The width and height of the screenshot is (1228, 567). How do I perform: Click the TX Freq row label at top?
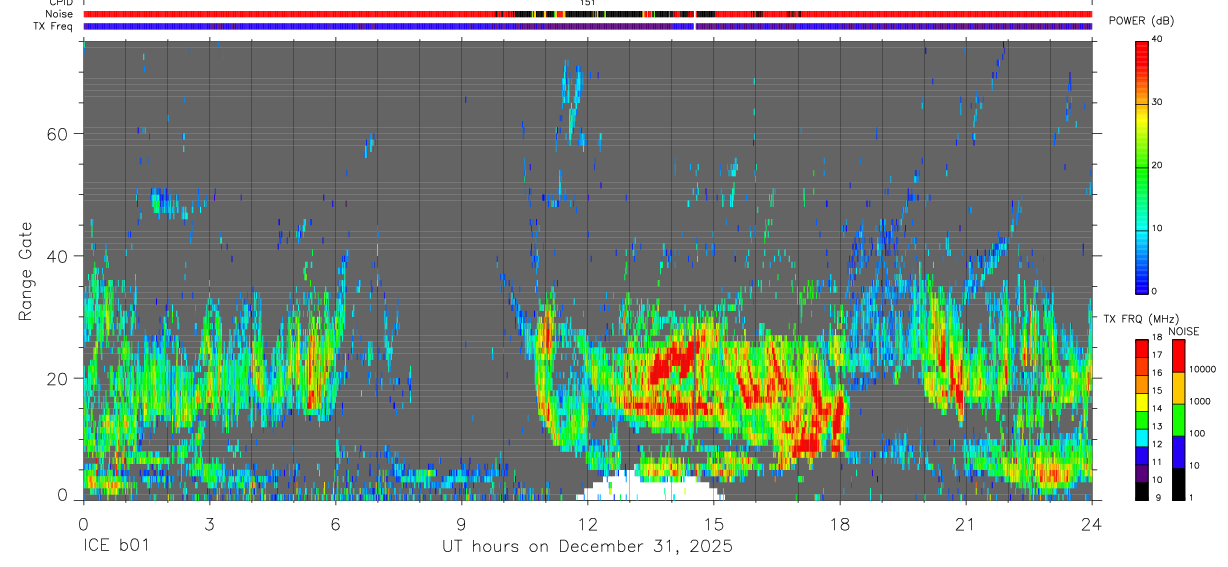53,26
